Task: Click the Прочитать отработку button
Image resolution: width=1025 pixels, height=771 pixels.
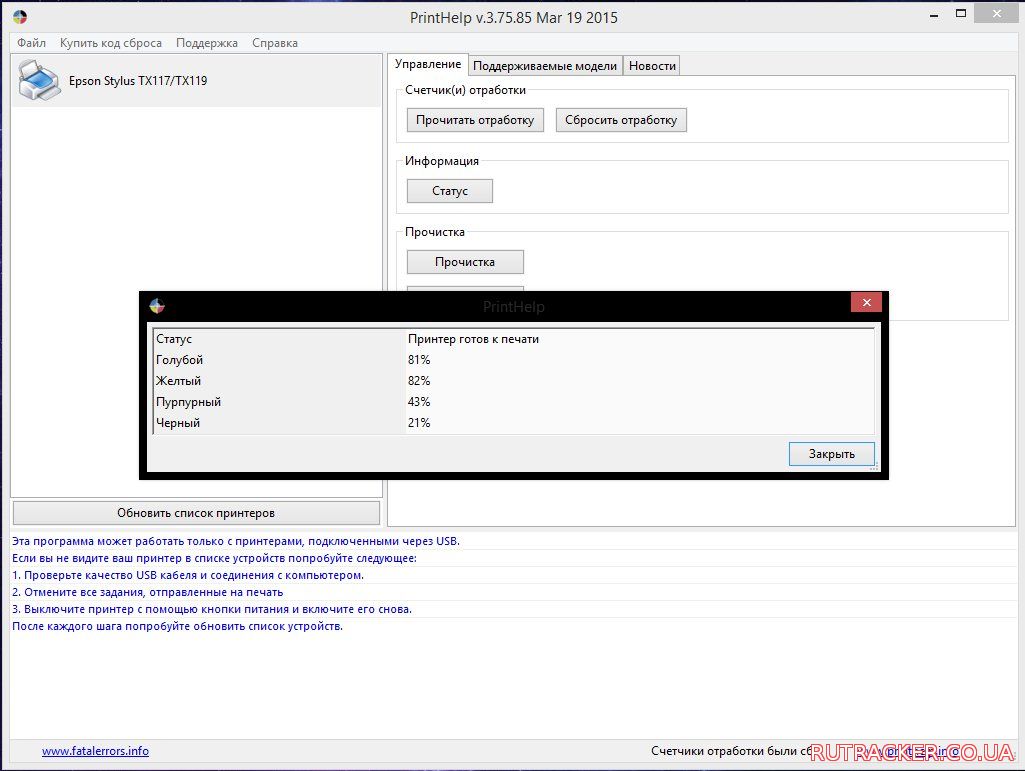Action: (x=475, y=120)
